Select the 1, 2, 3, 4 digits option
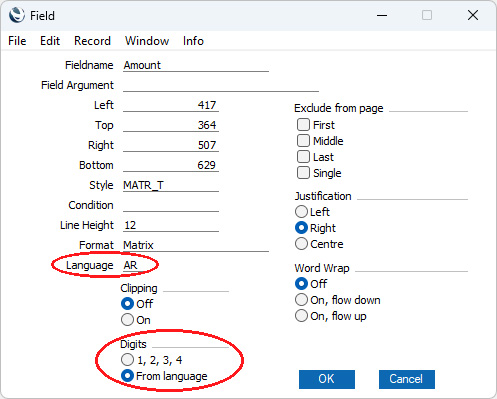The height and width of the screenshot is (399, 497). tap(127, 360)
